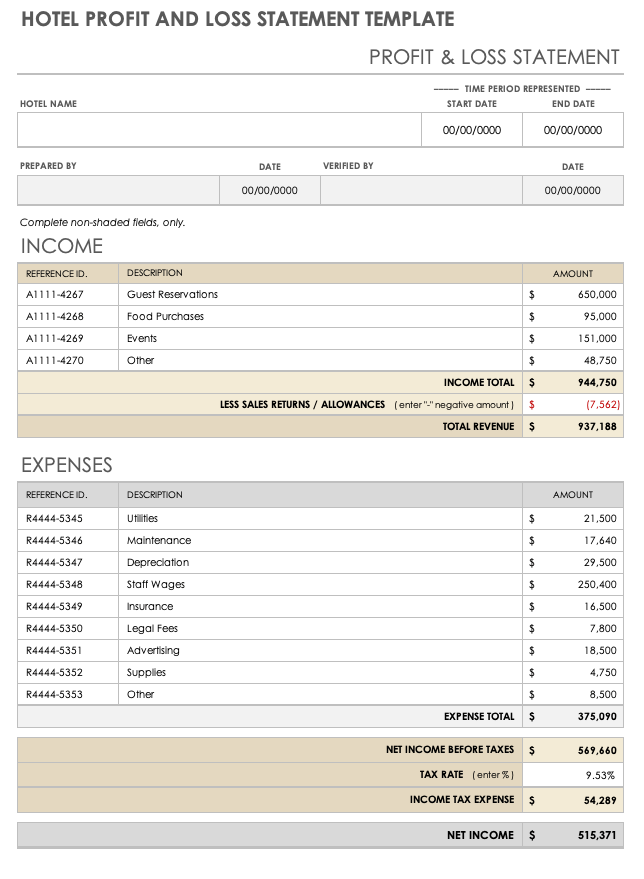This screenshot has width=644, height=879.
Task: Select the Utilities amount 21,500
Action: point(599,519)
